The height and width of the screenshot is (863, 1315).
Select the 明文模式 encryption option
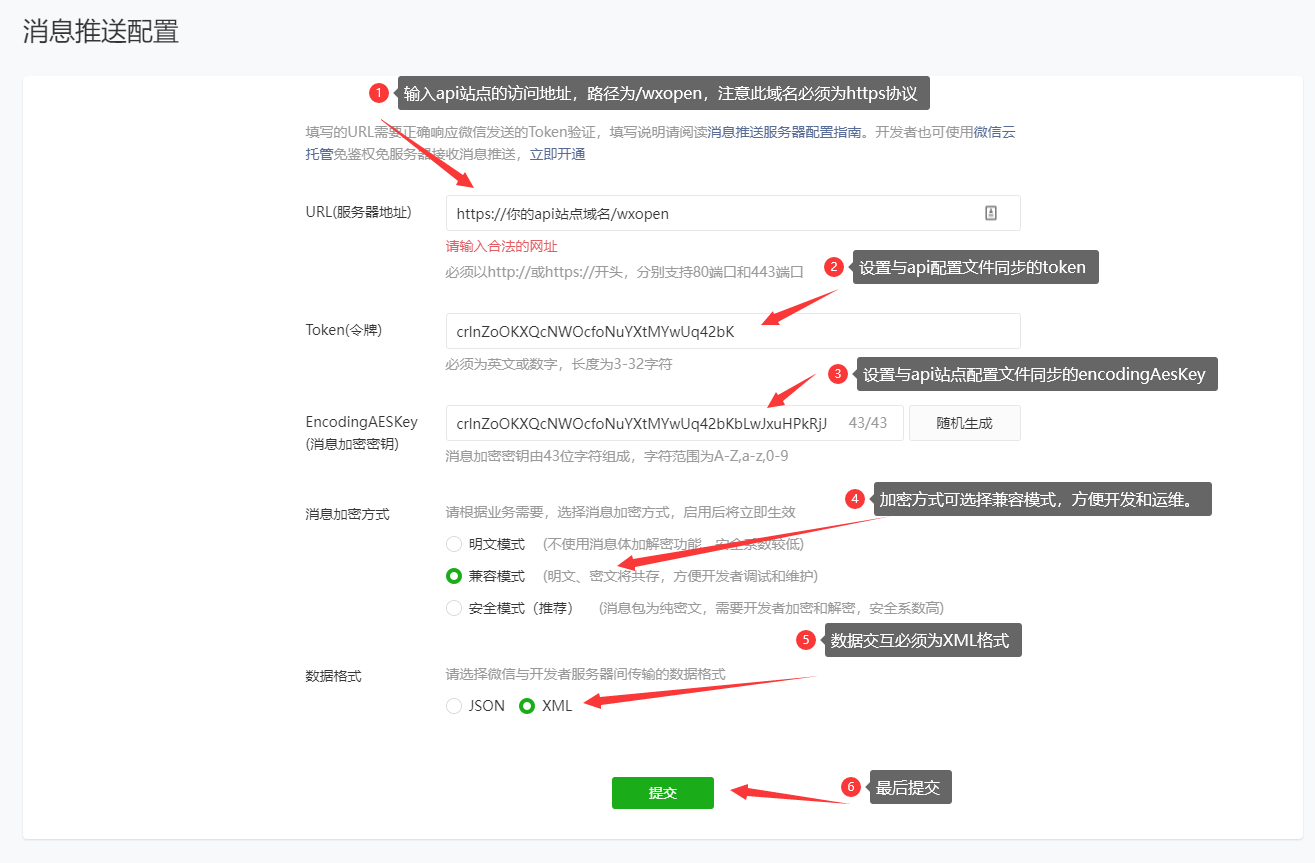[454, 545]
